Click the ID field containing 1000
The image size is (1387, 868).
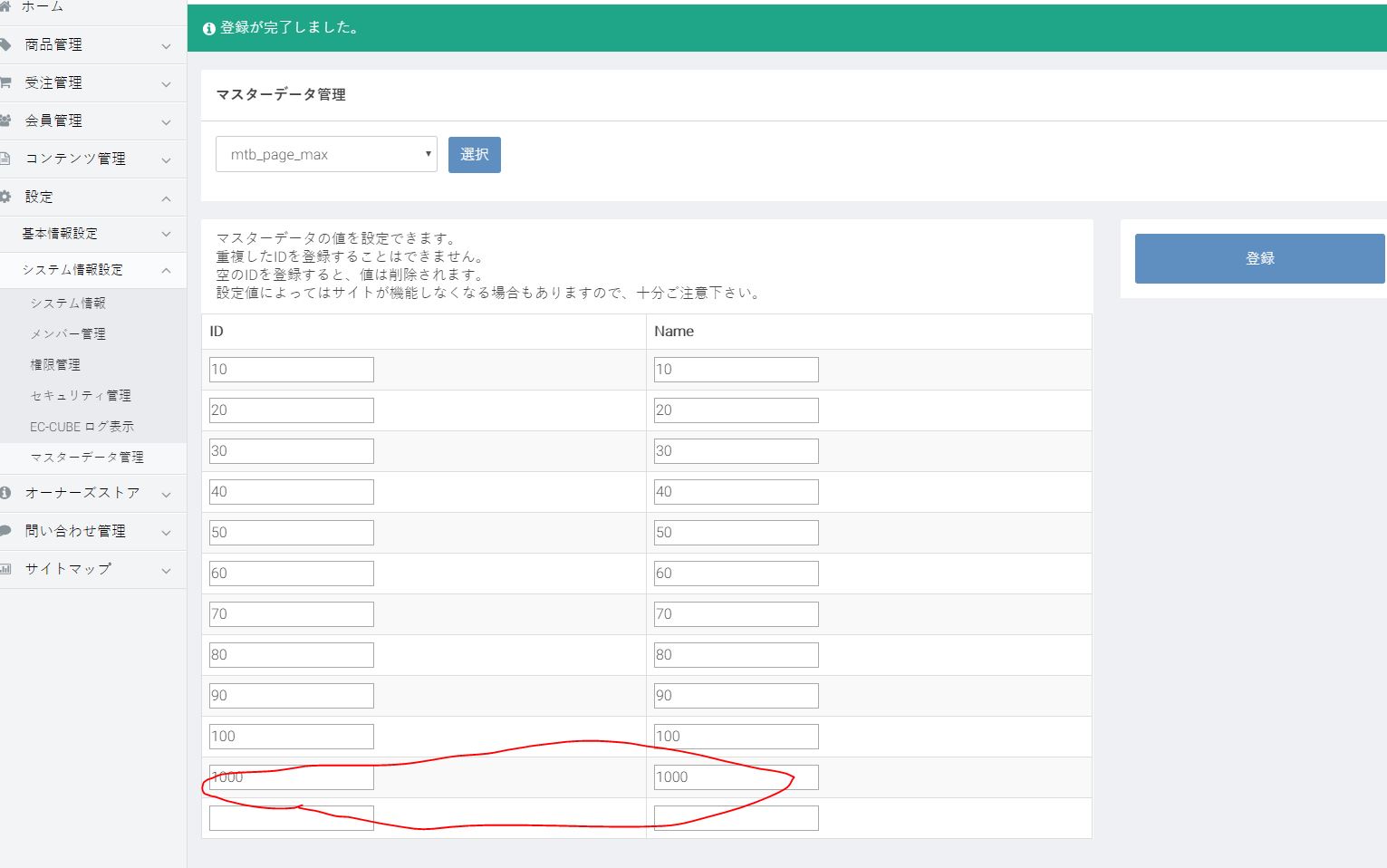[x=291, y=777]
